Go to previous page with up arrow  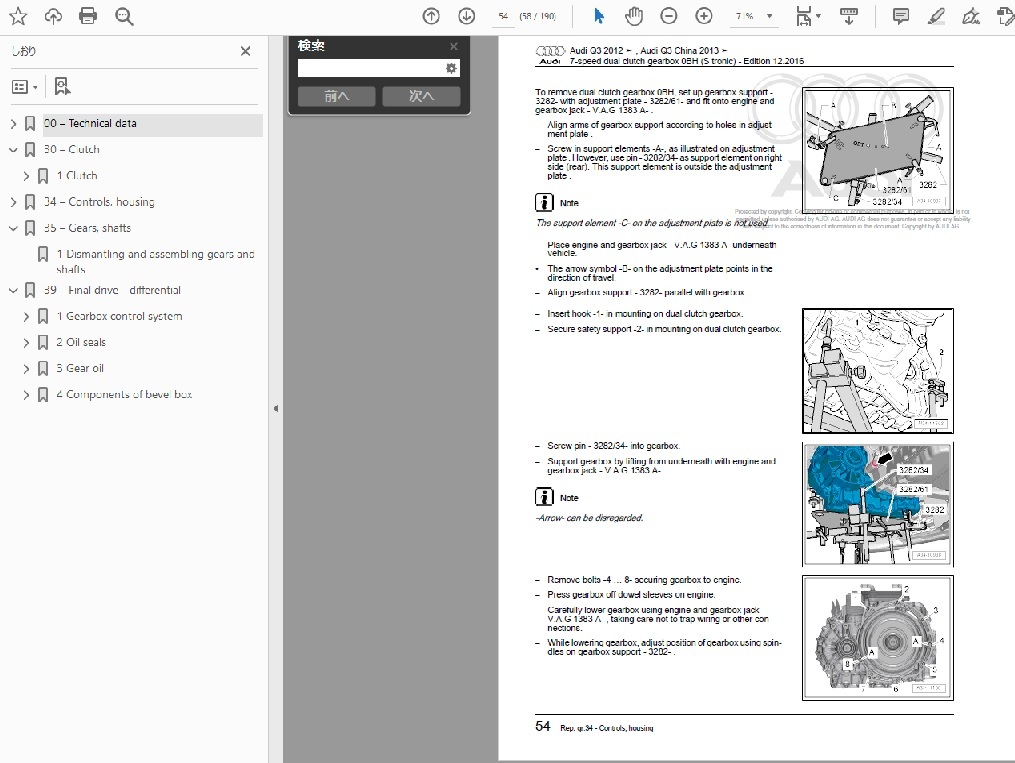tap(431, 16)
